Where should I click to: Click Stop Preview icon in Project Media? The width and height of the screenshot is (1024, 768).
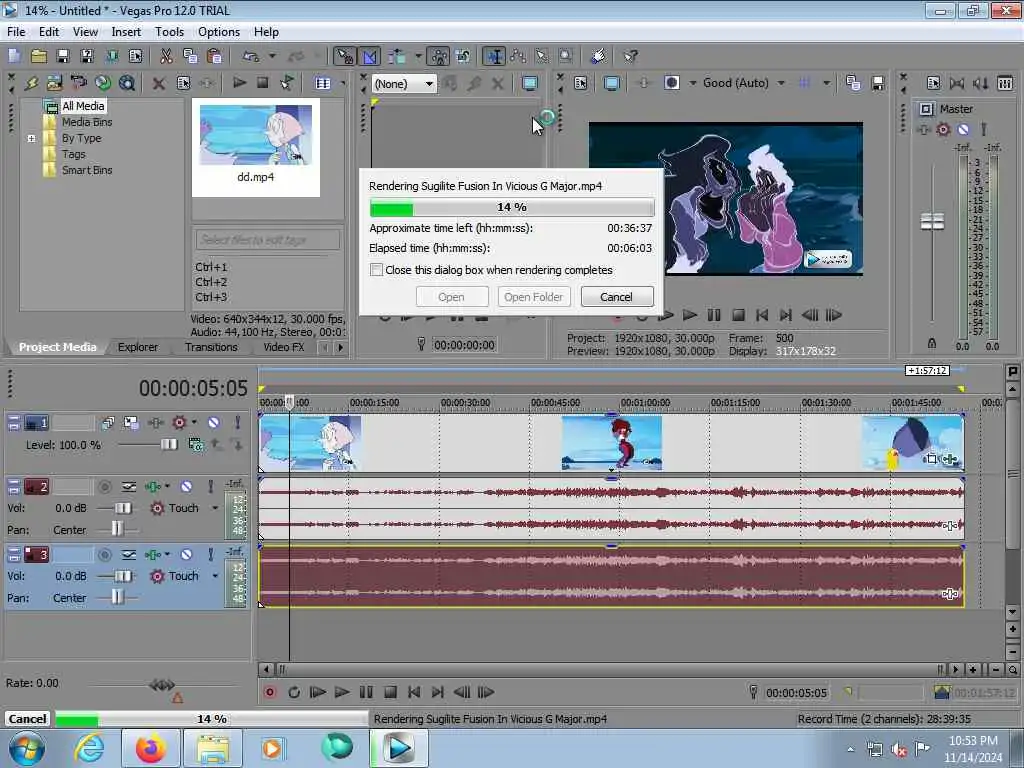pyautogui.click(x=263, y=83)
